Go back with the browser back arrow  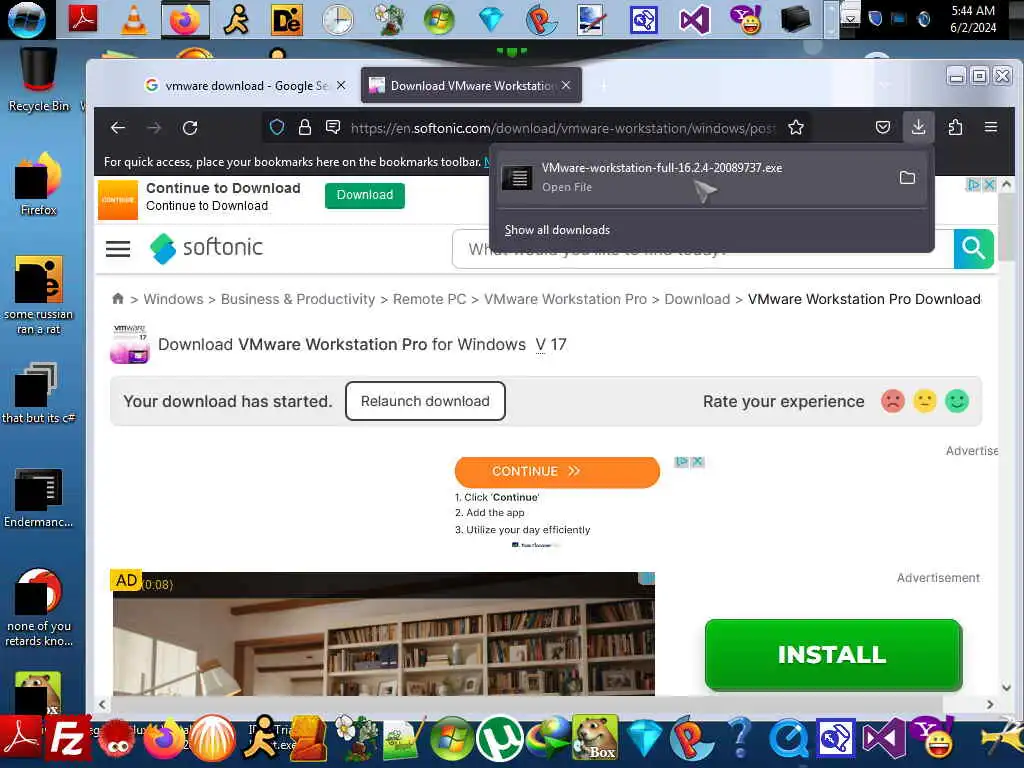[118, 128]
